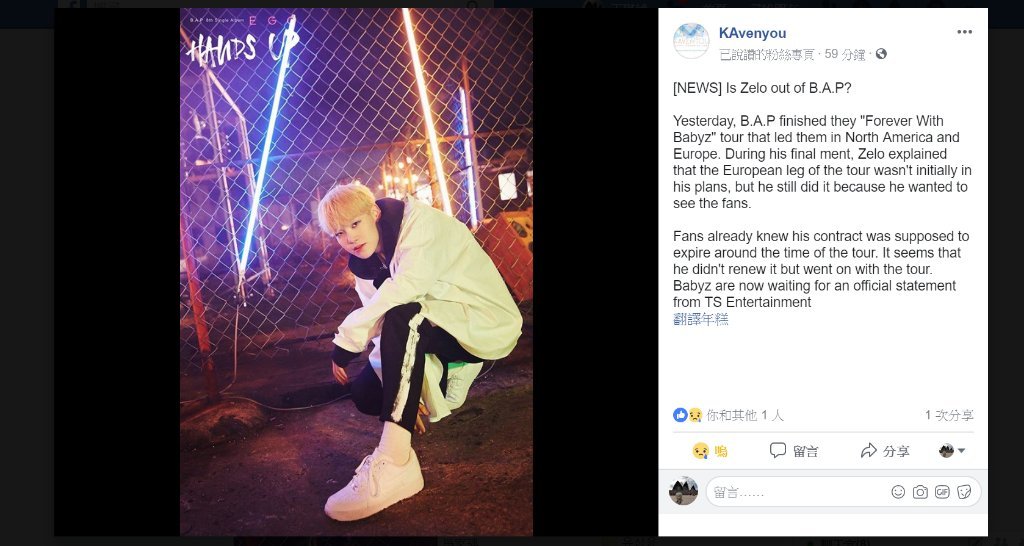Open the 1 share count

[x=949, y=415]
